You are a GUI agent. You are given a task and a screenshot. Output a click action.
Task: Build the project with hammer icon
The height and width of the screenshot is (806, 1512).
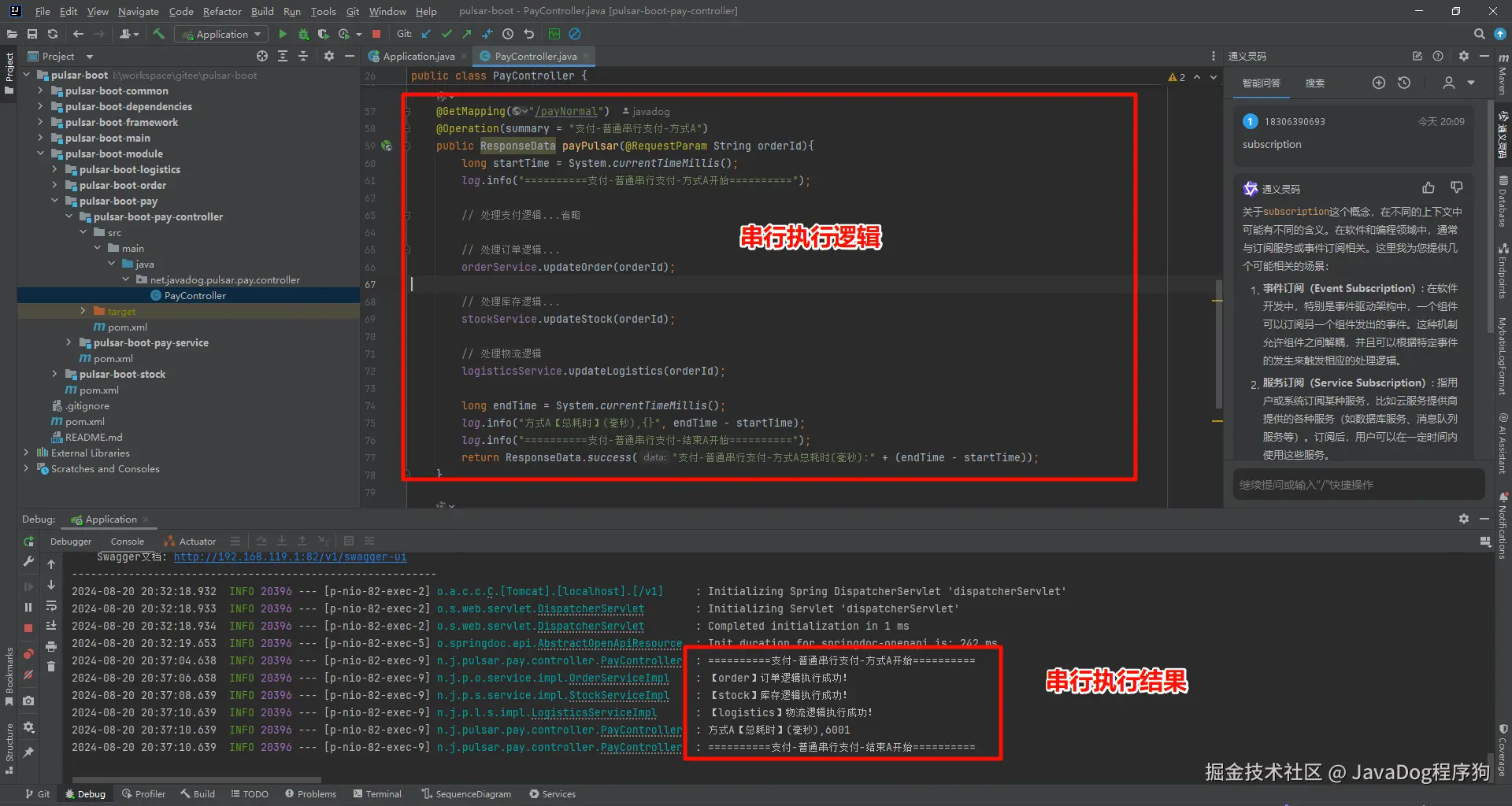point(158,34)
